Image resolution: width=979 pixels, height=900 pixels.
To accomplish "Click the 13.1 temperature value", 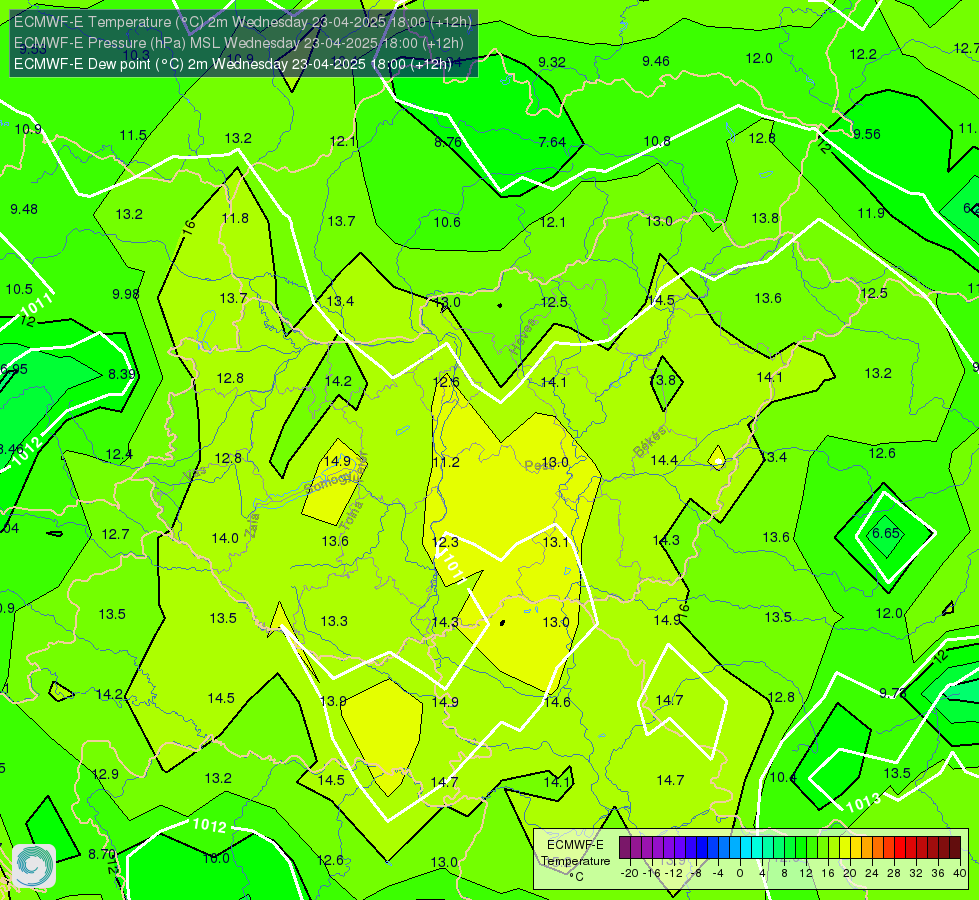I will pyautogui.click(x=556, y=542).
